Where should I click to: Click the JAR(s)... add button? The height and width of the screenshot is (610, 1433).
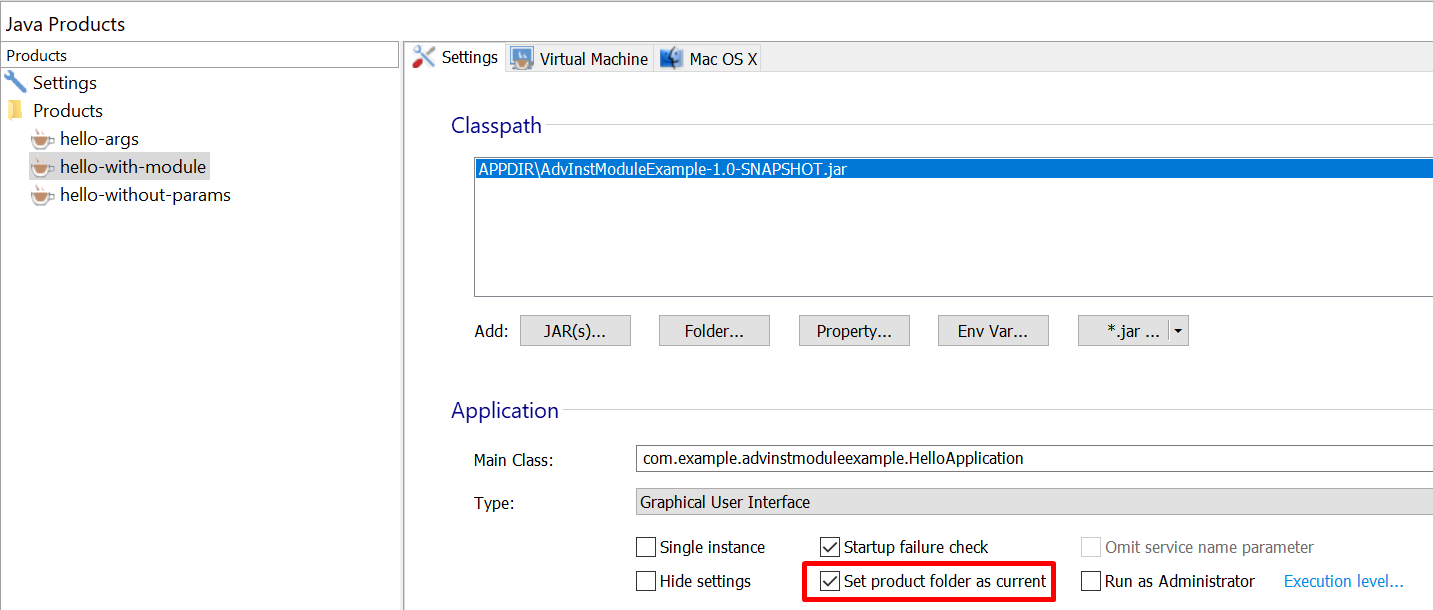pyautogui.click(x=575, y=332)
